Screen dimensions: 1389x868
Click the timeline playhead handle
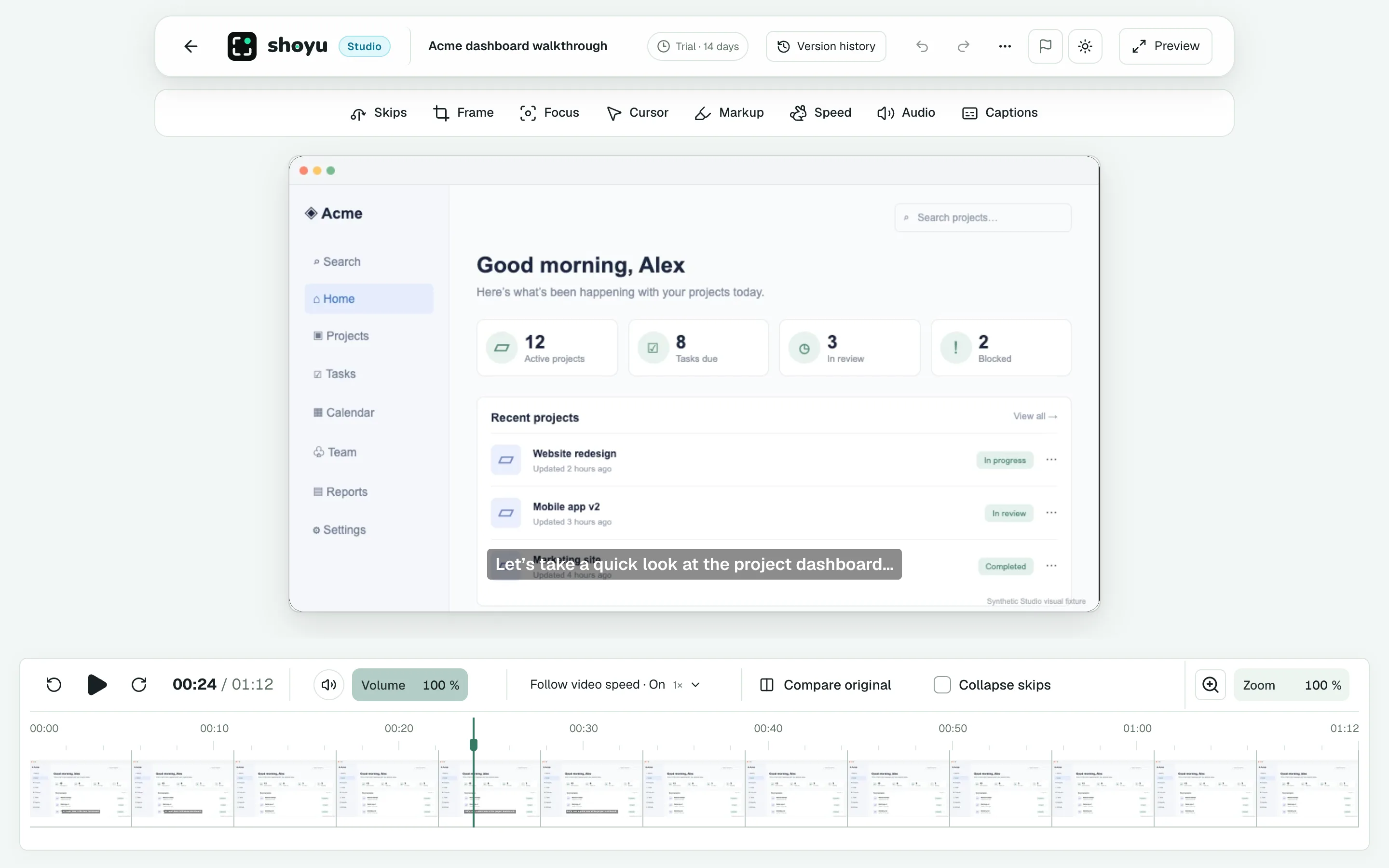tap(474, 745)
